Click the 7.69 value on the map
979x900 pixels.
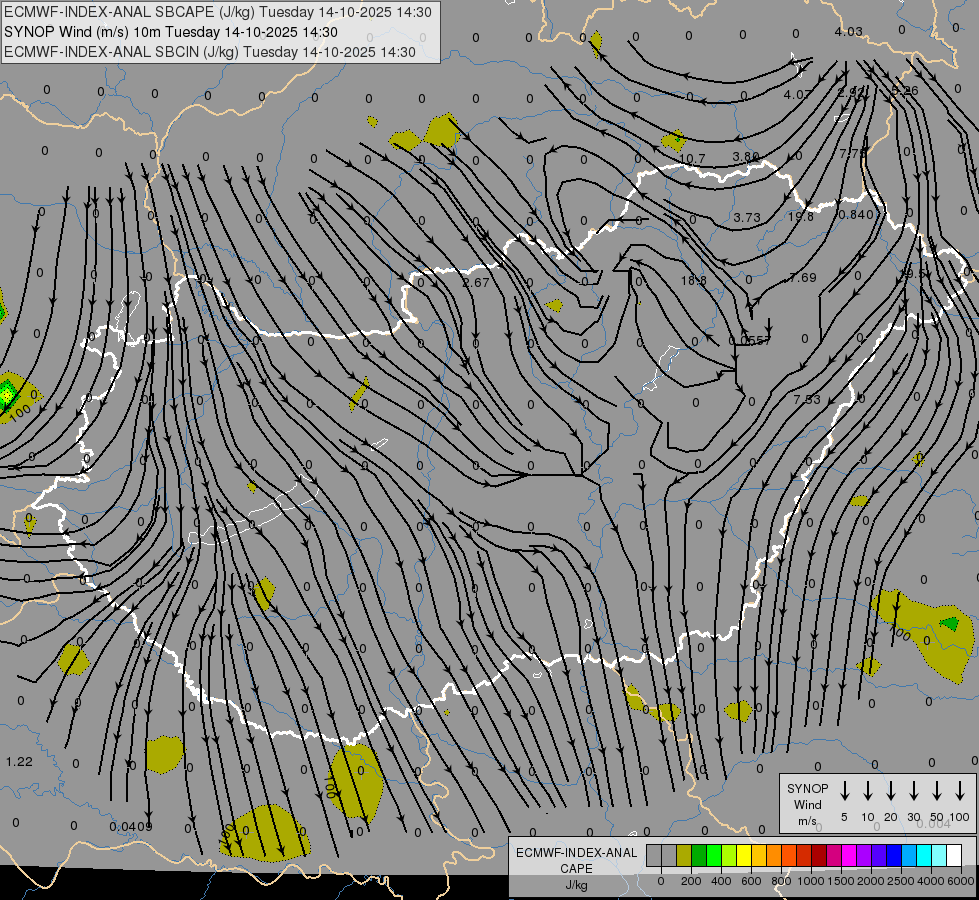802,277
